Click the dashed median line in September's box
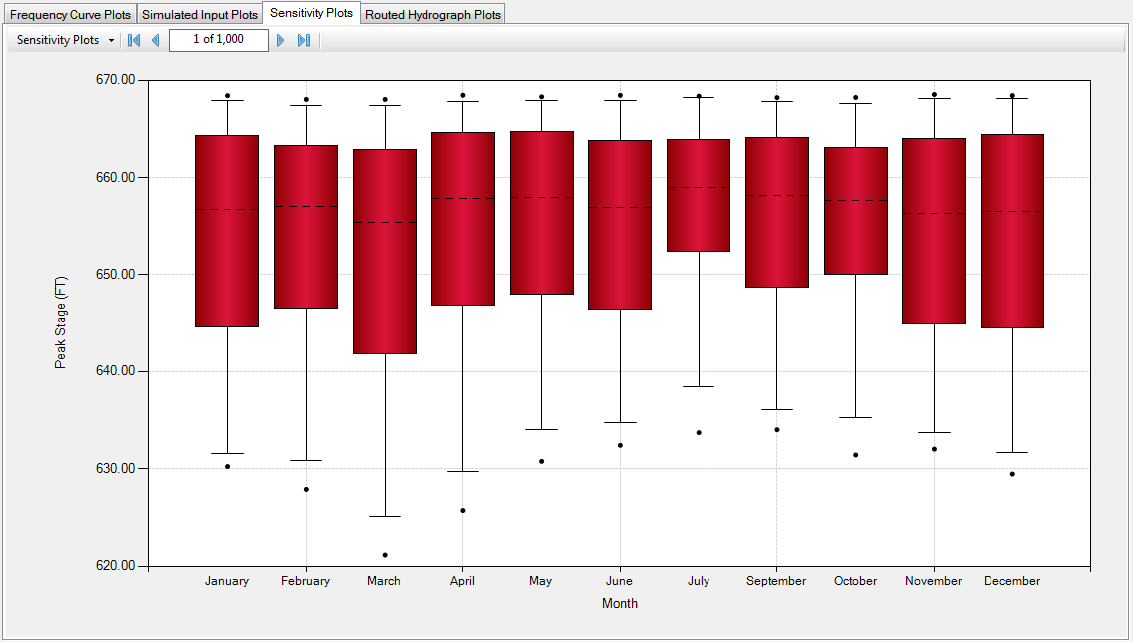The height and width of the screenshot is (642, 1133). coord(776,197)
